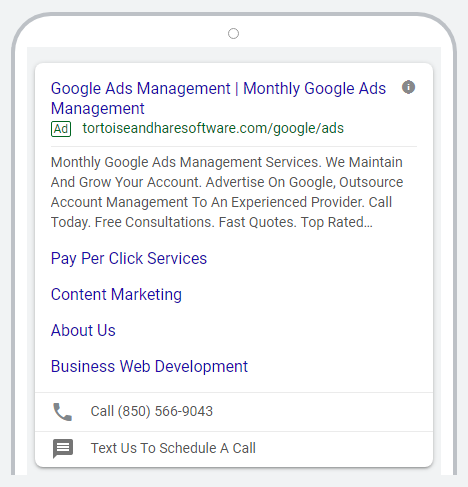Image resolution: width=468 pixels, height=487 pixels.
Task: Open the Google Ads Management headline link
Action: click(218, 98)
